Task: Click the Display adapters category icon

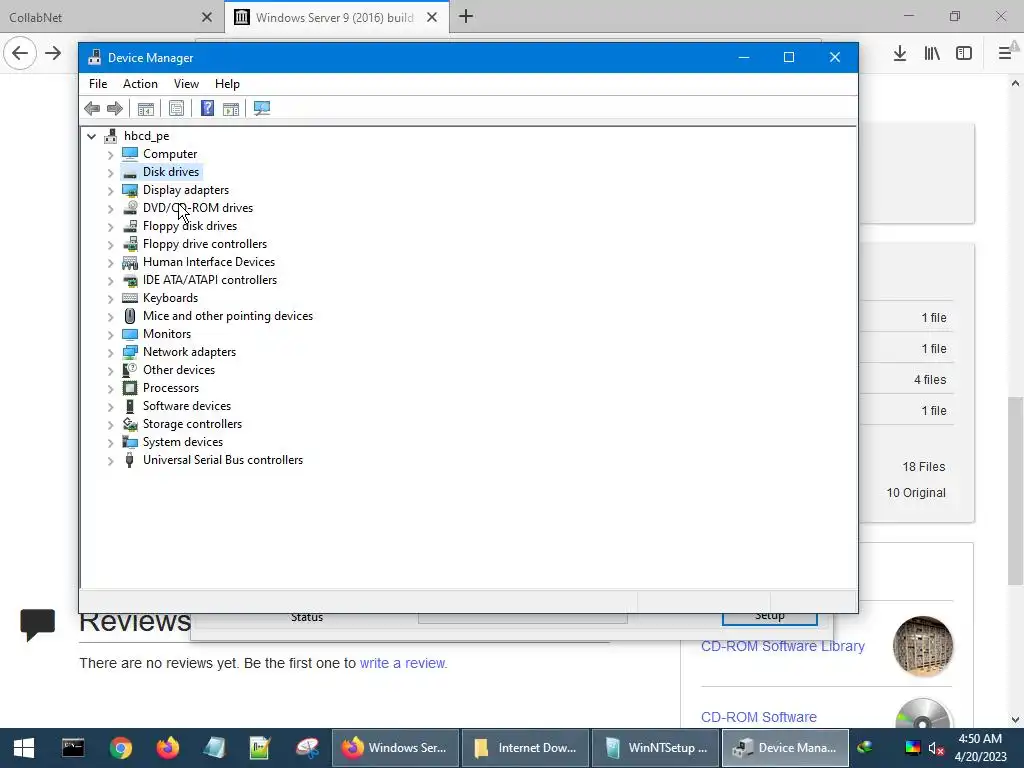Action: click(130, 190)
